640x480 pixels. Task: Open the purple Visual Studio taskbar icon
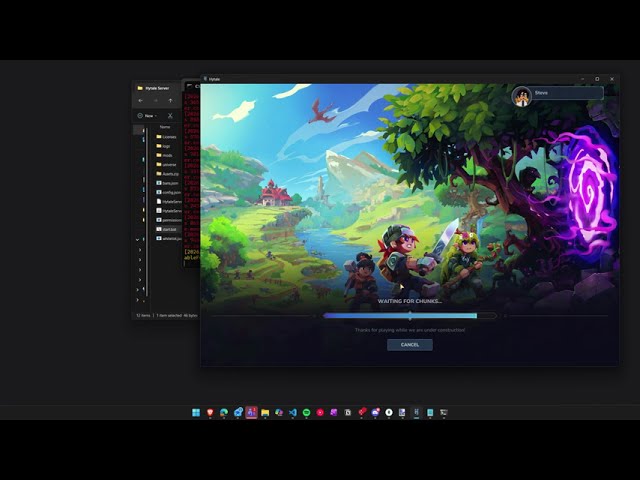pos(334,413)
